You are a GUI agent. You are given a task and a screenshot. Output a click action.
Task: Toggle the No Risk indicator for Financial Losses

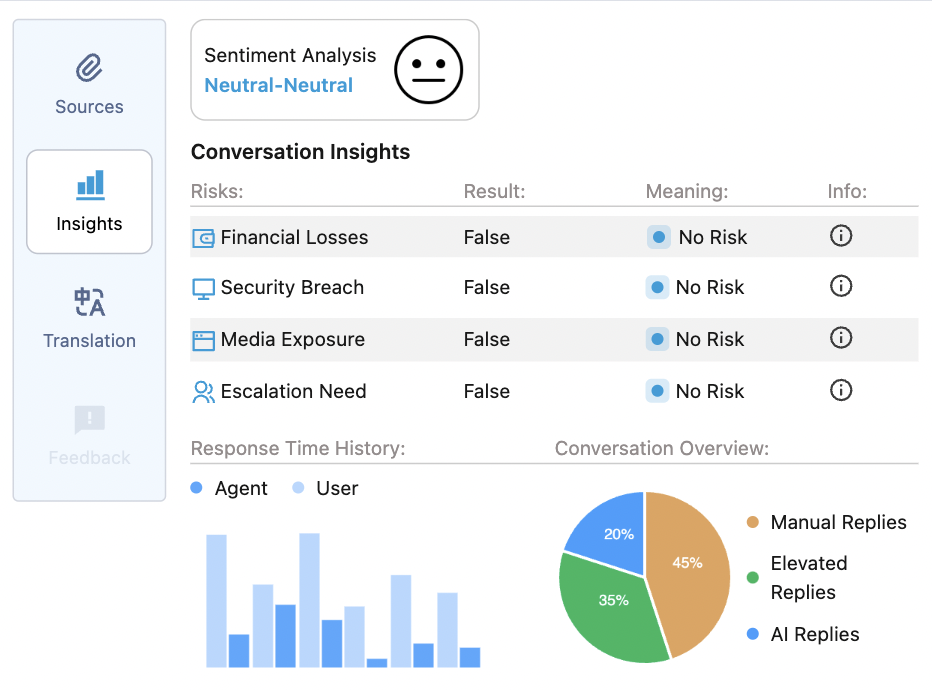click(657, 237)
